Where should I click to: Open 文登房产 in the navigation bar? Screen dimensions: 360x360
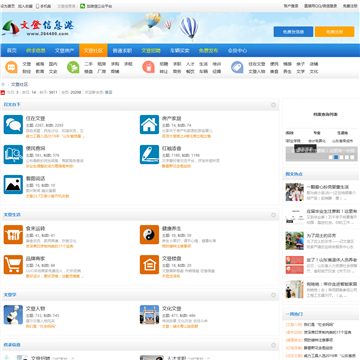point(65,51)
